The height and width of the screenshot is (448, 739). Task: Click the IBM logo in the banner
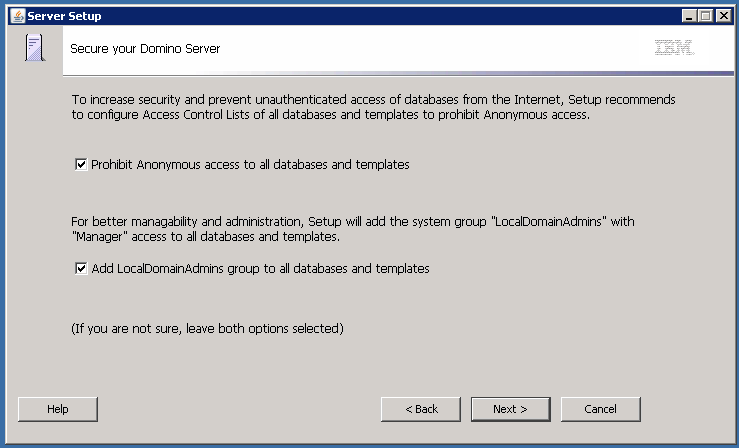point(674,48)
